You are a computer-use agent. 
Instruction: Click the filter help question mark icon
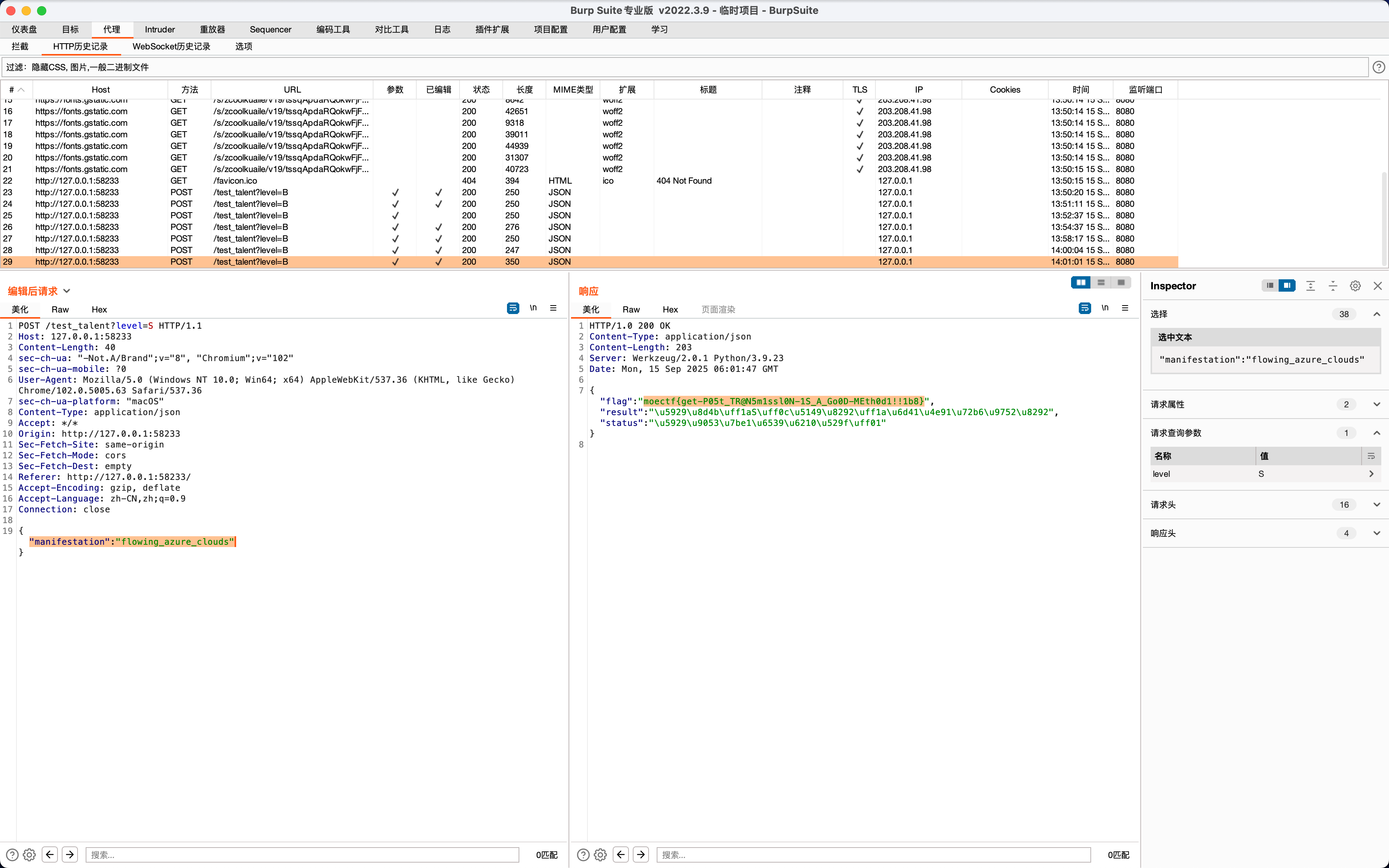tap(1379, 67)
